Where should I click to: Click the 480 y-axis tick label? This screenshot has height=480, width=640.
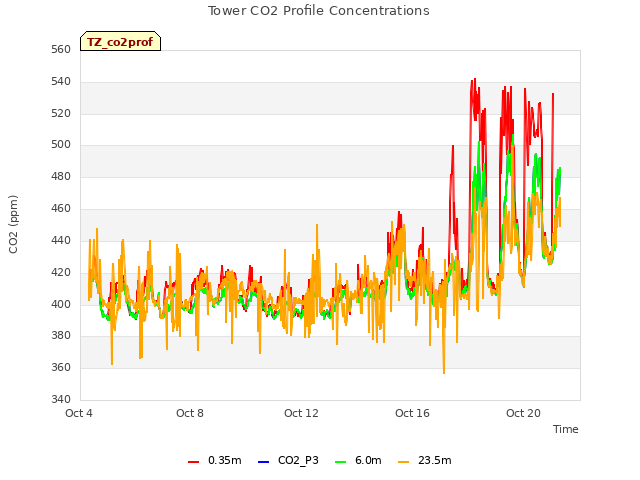[x=61, y=177]
